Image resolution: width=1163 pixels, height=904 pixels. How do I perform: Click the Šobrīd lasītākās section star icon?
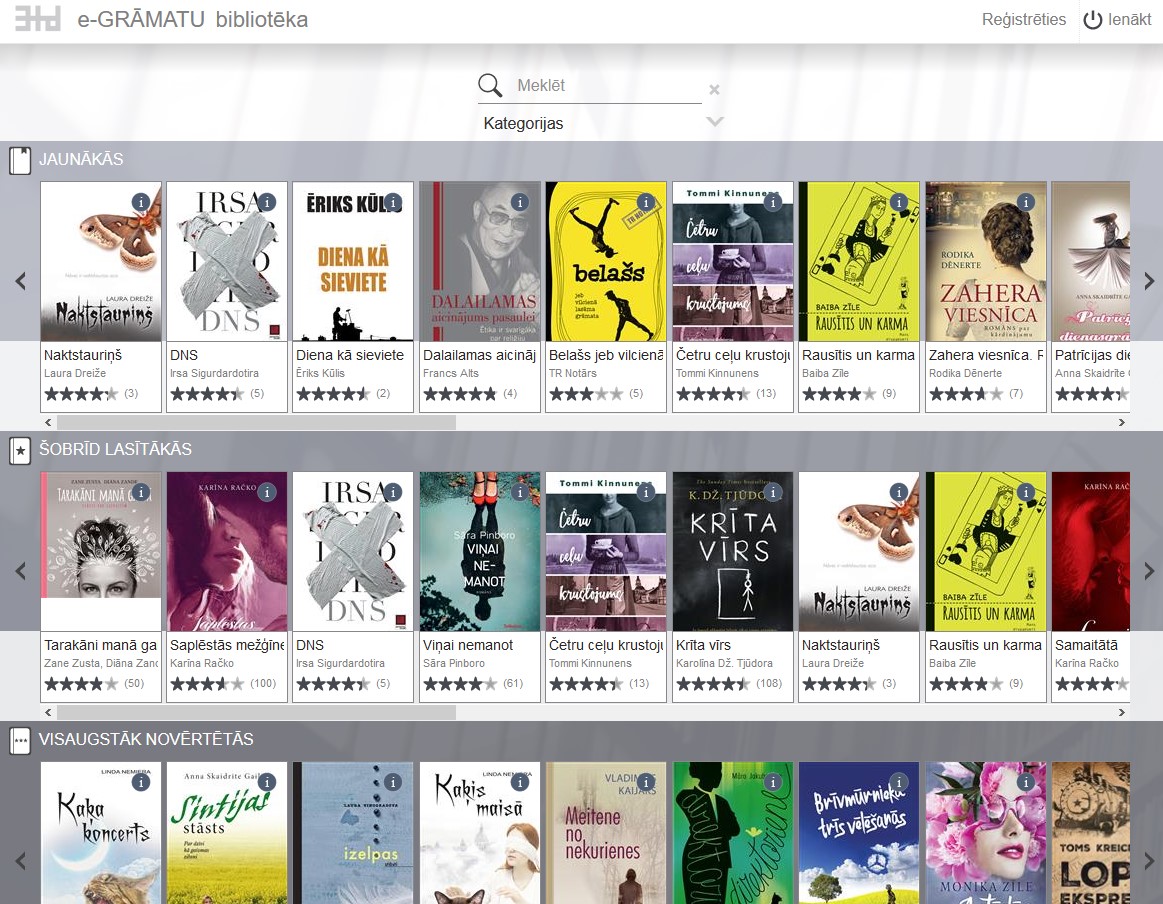tap(20, 450)
